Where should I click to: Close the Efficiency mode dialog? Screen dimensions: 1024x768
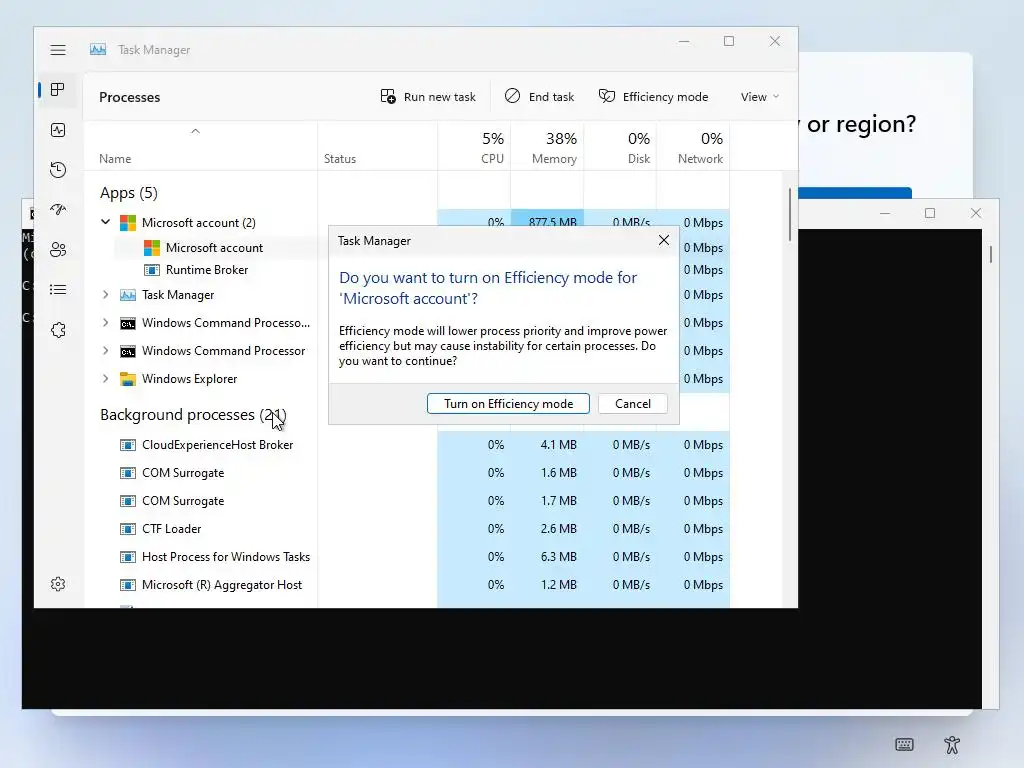click(664, 240)
